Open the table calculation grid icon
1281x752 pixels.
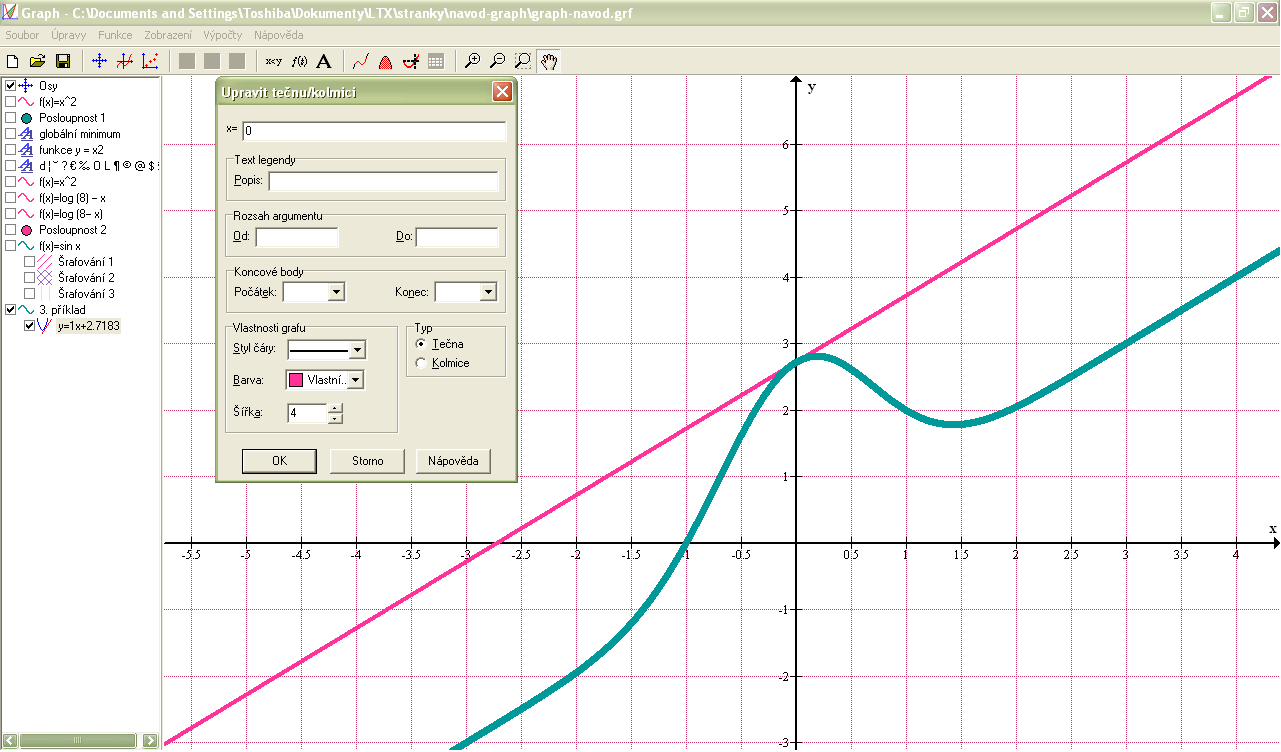[435, 61]
